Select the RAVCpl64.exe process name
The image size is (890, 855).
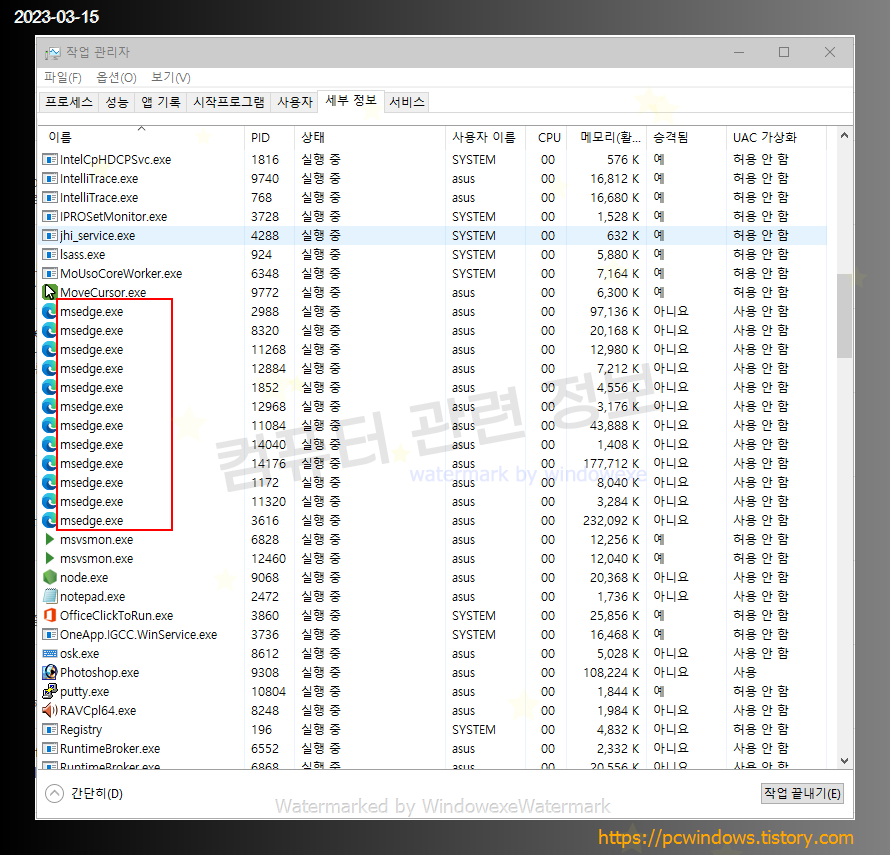(x=98, y=711)
